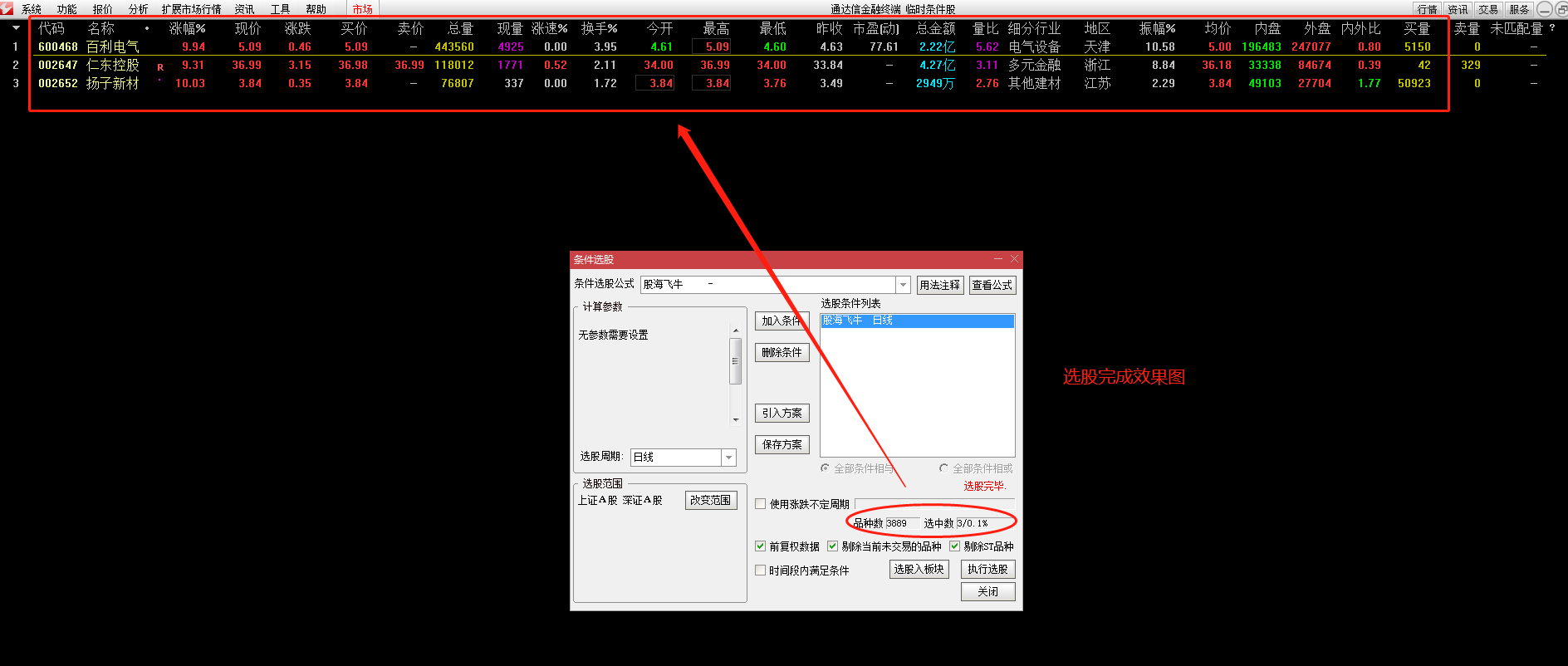Sort by the 细分行业 column header
1568x666 pixels.
1035,28
